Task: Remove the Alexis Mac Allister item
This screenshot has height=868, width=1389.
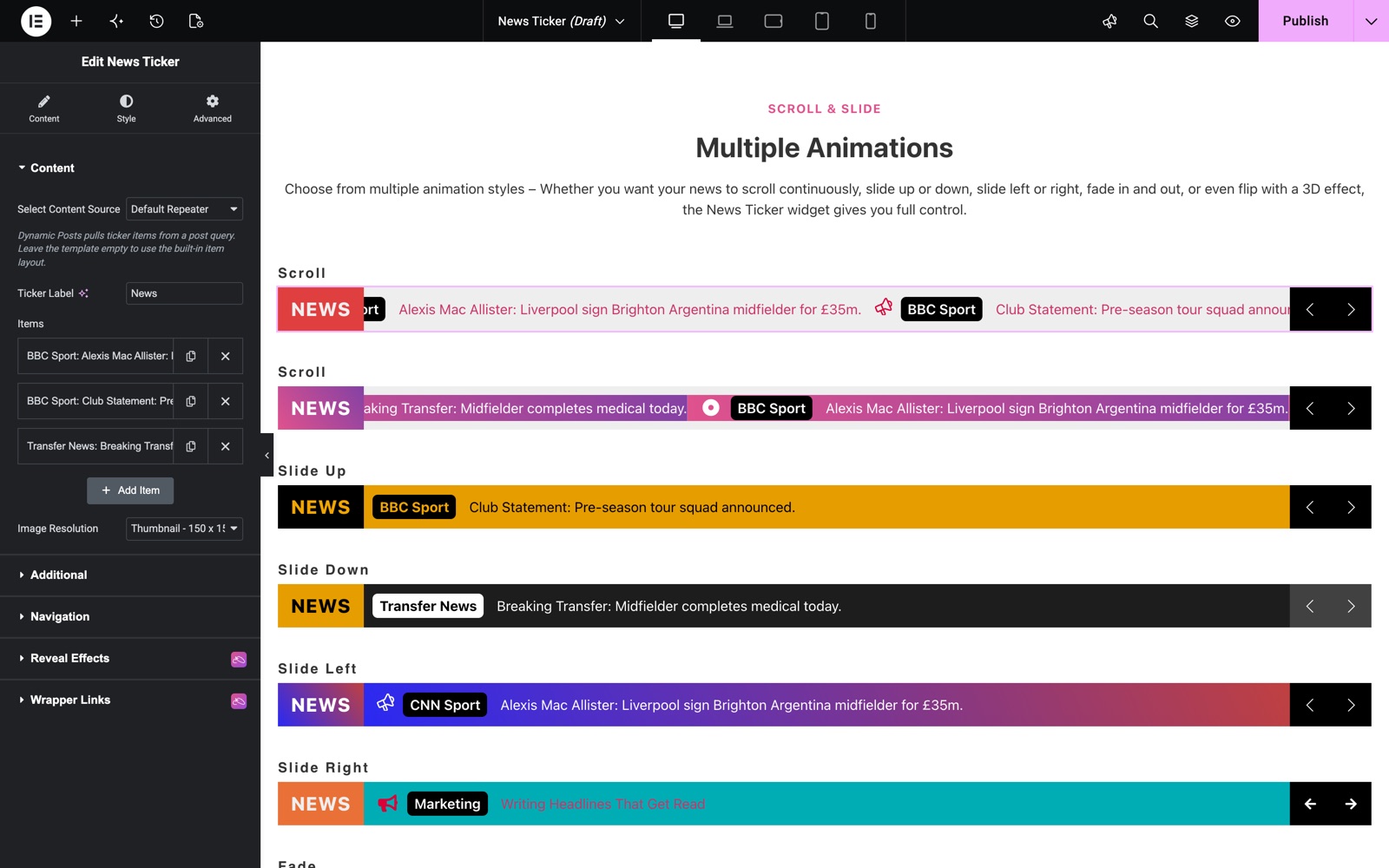Action: 226,356
